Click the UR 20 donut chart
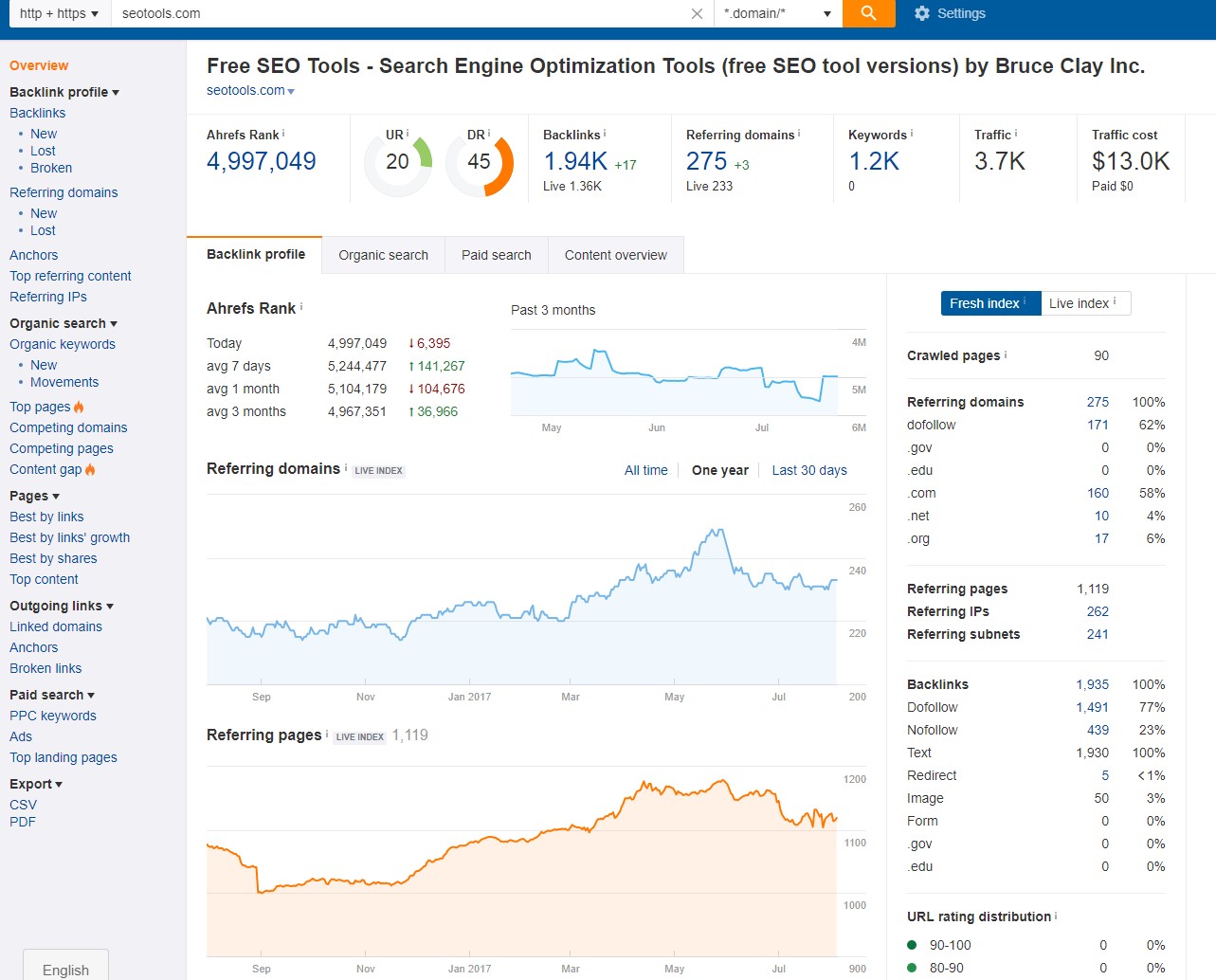 pos(398,162)
